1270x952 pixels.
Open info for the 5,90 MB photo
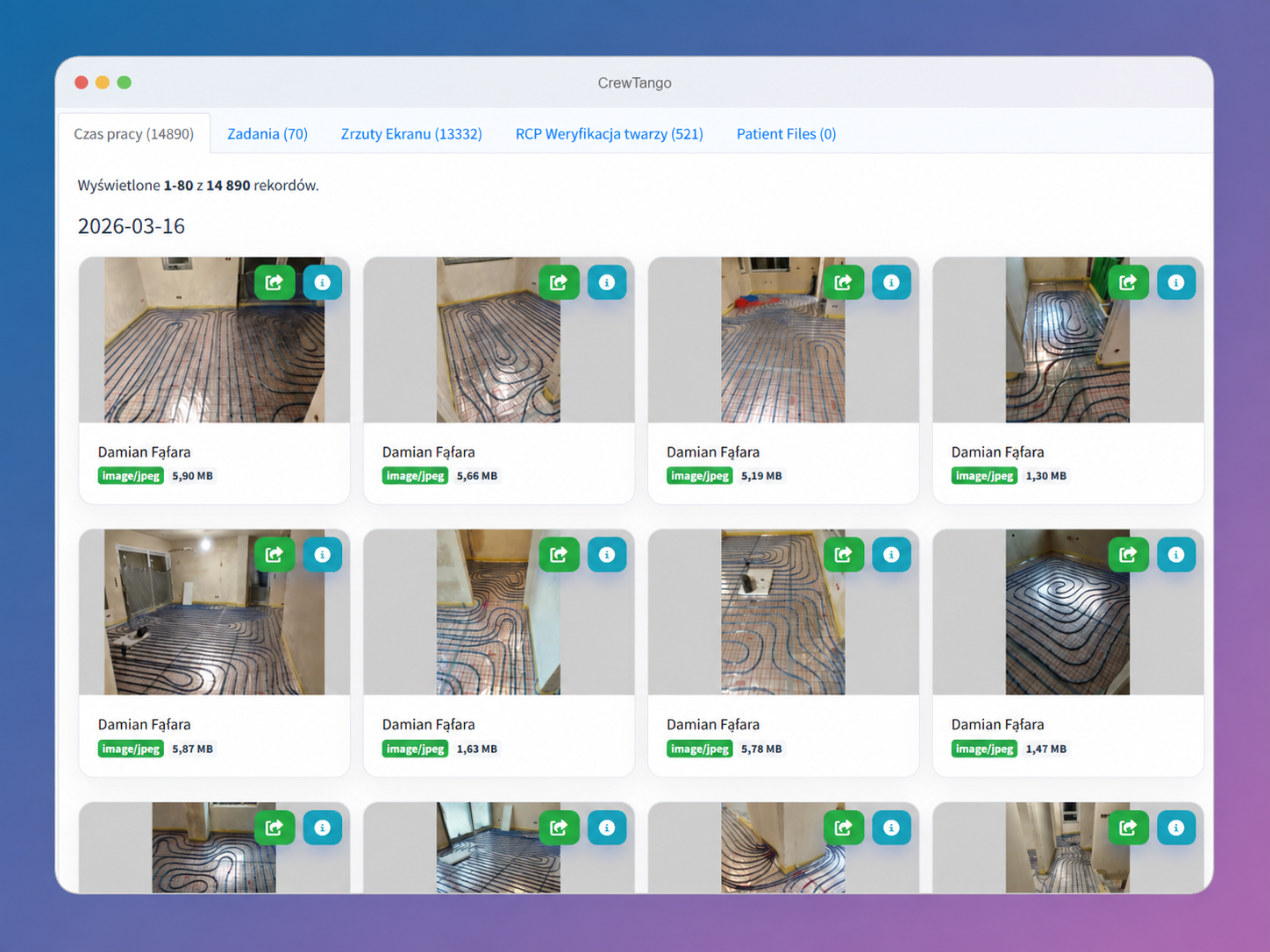coord(323,282)
